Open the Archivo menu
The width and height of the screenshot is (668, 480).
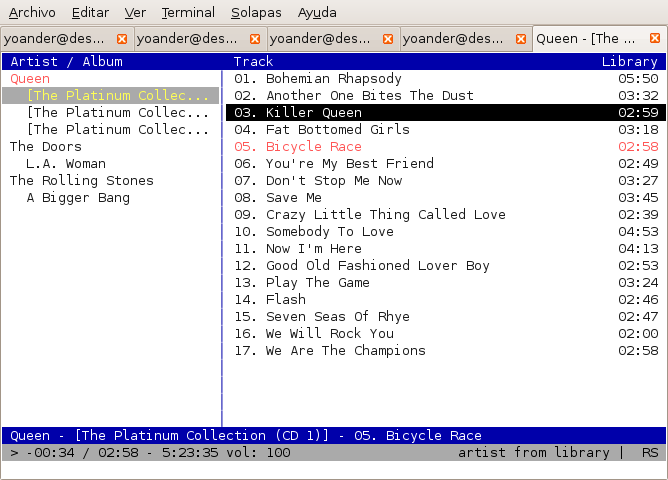(x=32, y=13)
